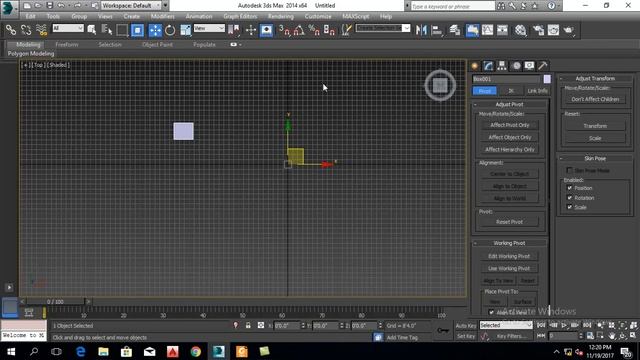Click the Bind to Space Warp icon
Screen dimensions: 640x360
click(41, 30)
